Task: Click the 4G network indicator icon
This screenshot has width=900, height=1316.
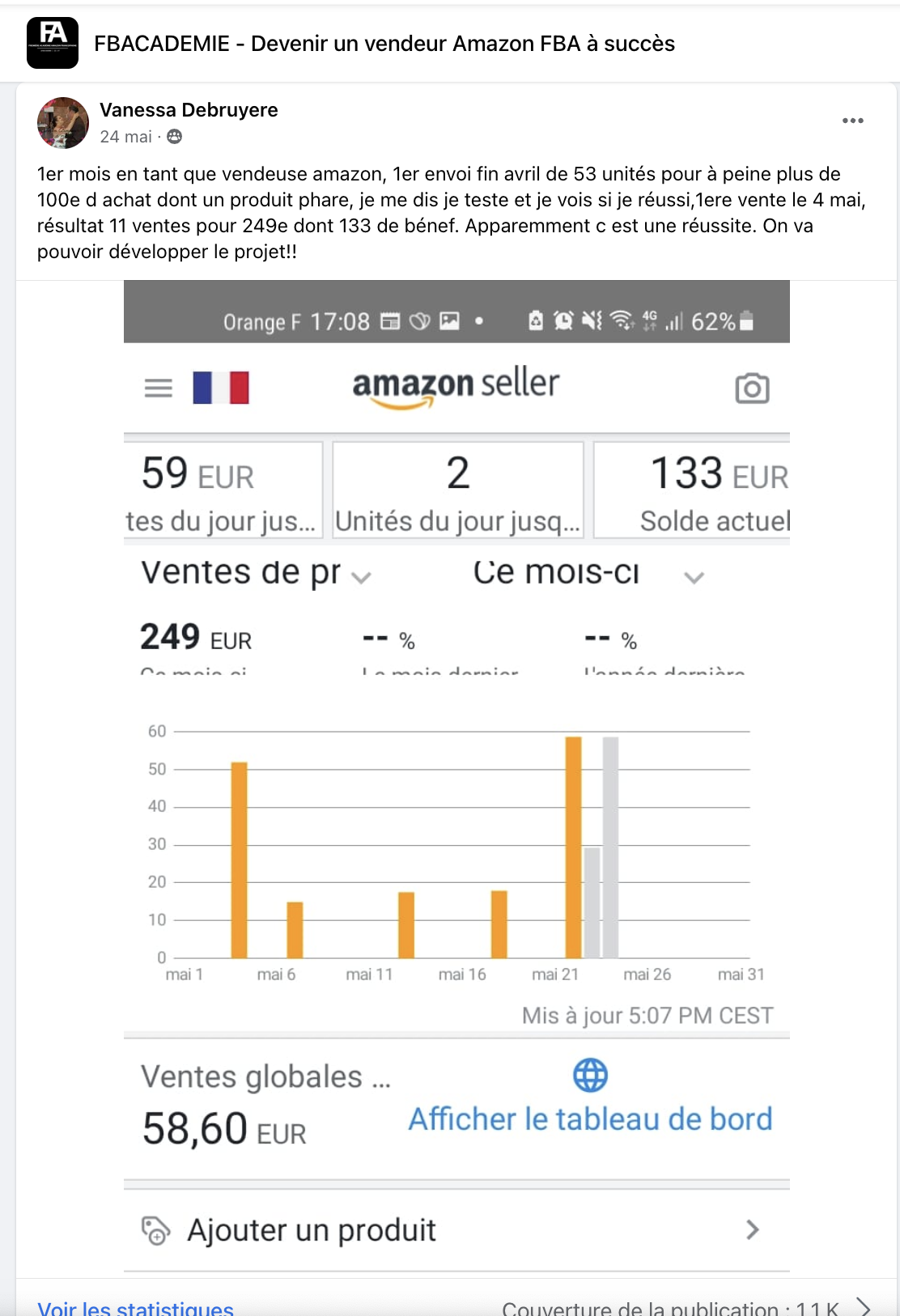Action: click(x=648, y=321)
